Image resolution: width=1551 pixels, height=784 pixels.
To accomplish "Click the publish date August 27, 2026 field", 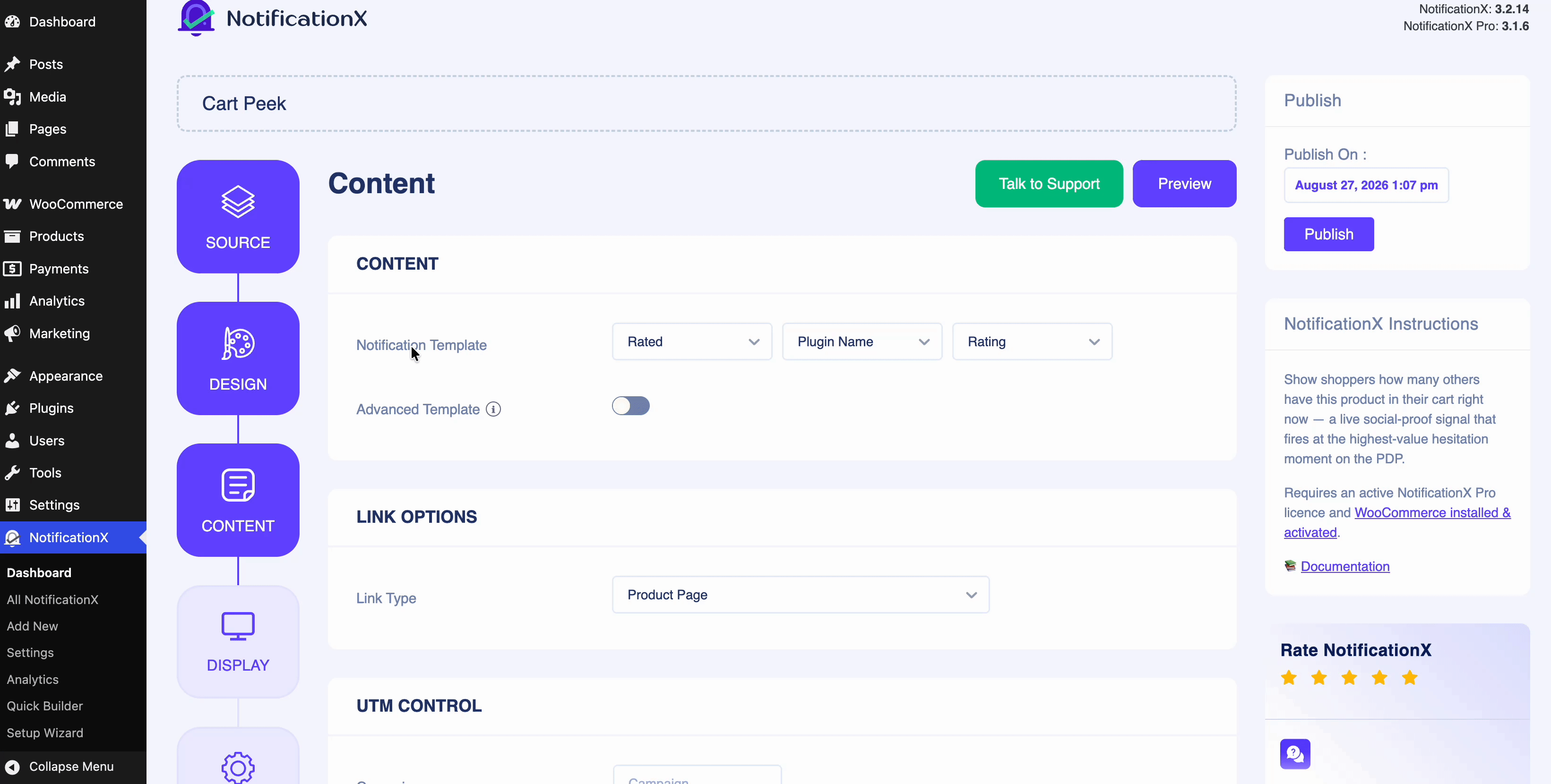I will (1366, 185).
